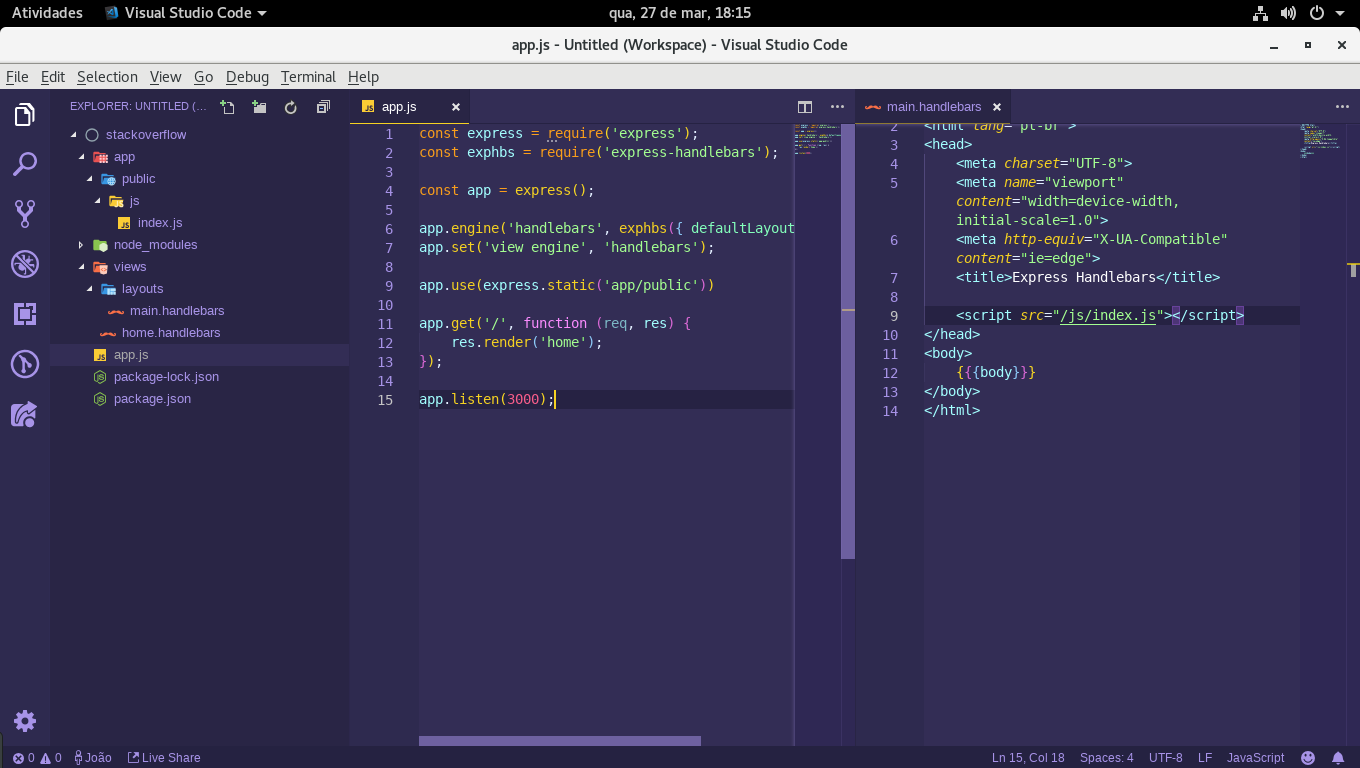Viewport: 1360px width, 768px height.
Task: Change language mode via JavaScript status item
Action: pos(1255,758)
